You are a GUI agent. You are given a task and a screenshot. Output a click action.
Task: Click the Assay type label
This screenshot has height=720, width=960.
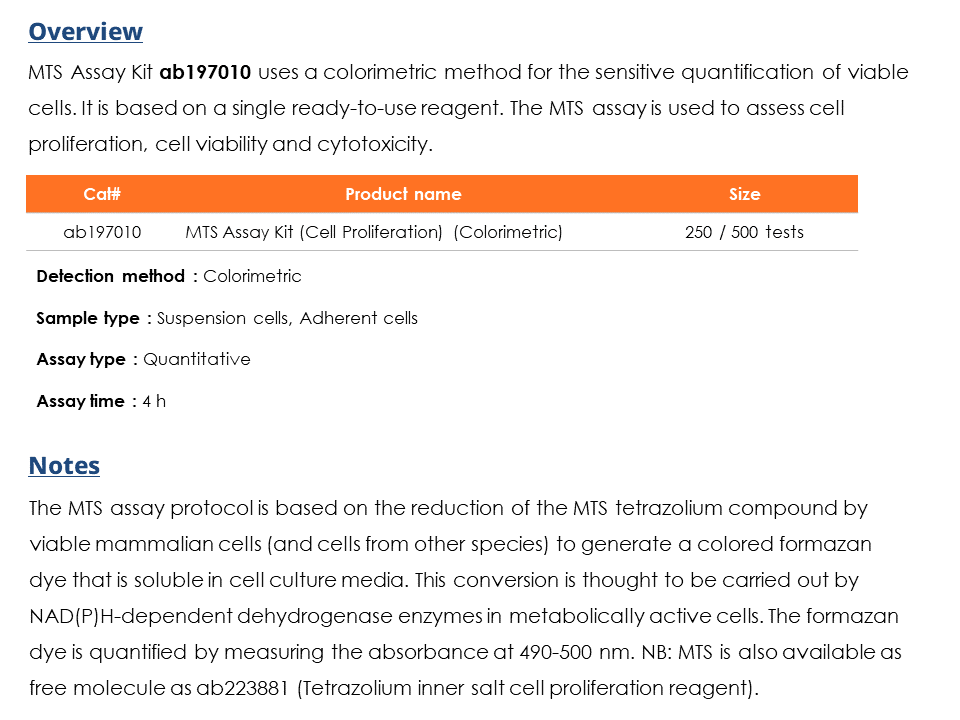click(81, 359)
